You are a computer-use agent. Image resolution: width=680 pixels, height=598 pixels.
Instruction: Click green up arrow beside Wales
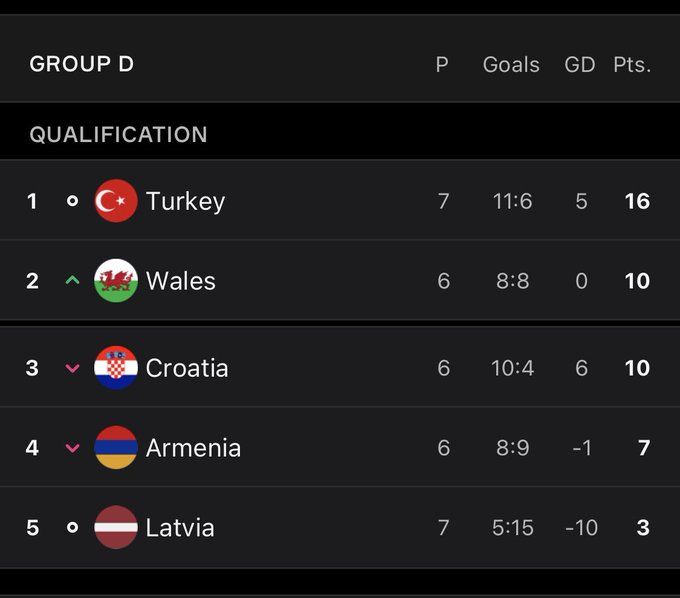tap(72, 281)
